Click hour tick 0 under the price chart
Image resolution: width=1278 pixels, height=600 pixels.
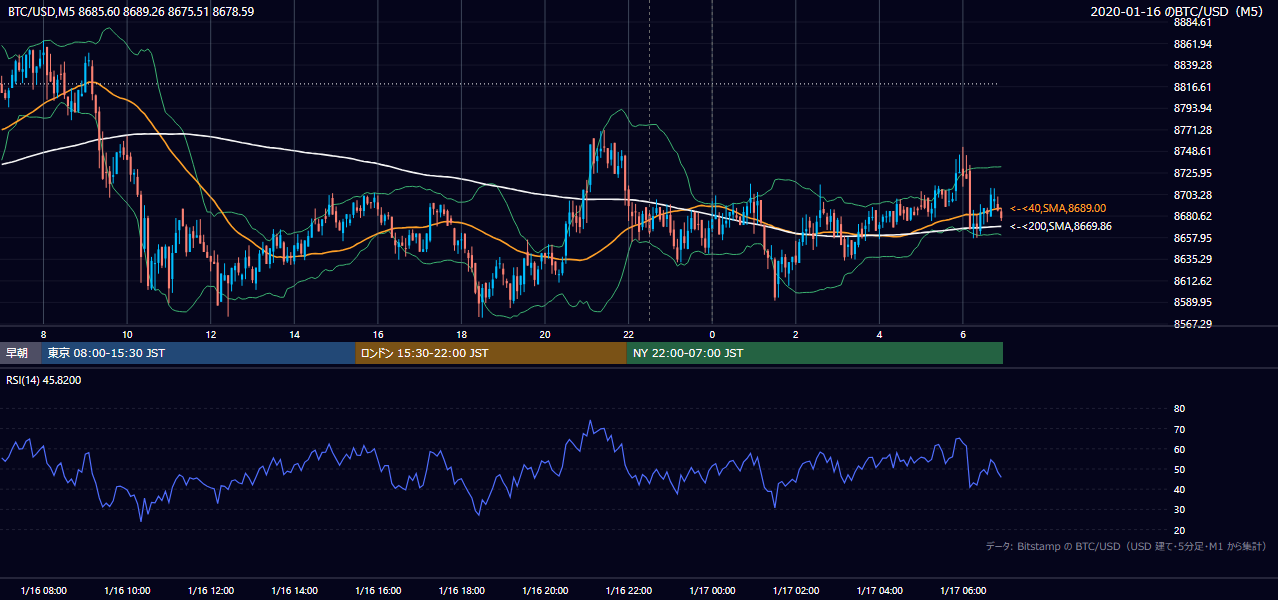click(x=712, y=334)
